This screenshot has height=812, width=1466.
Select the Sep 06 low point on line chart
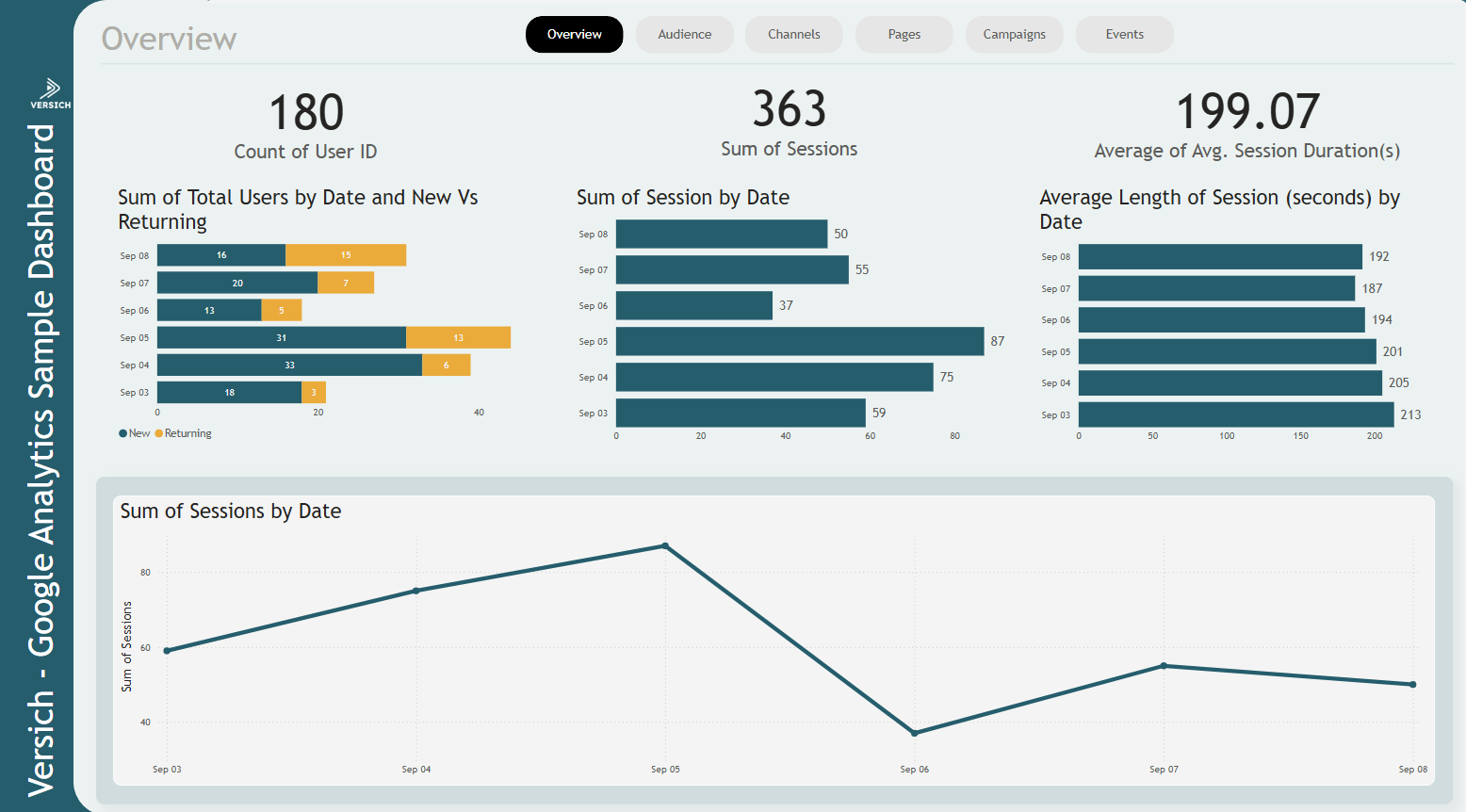(914, 731)
